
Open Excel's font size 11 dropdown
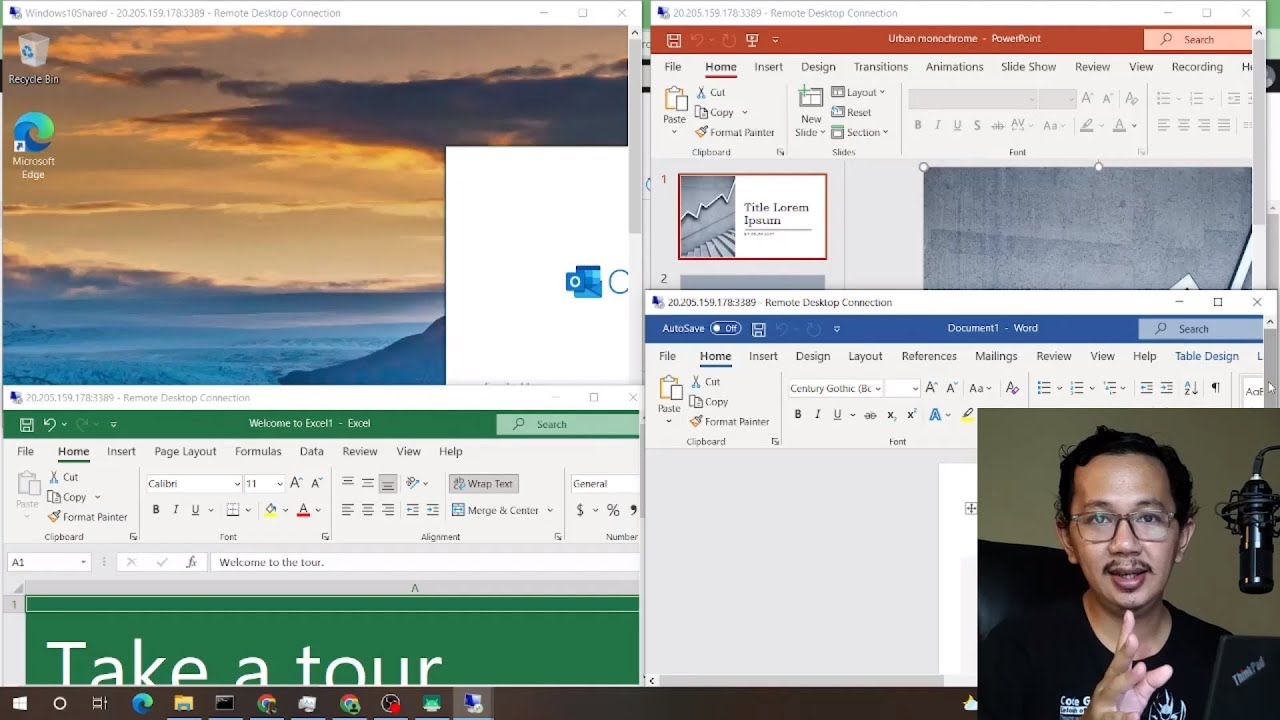point(279,484)
